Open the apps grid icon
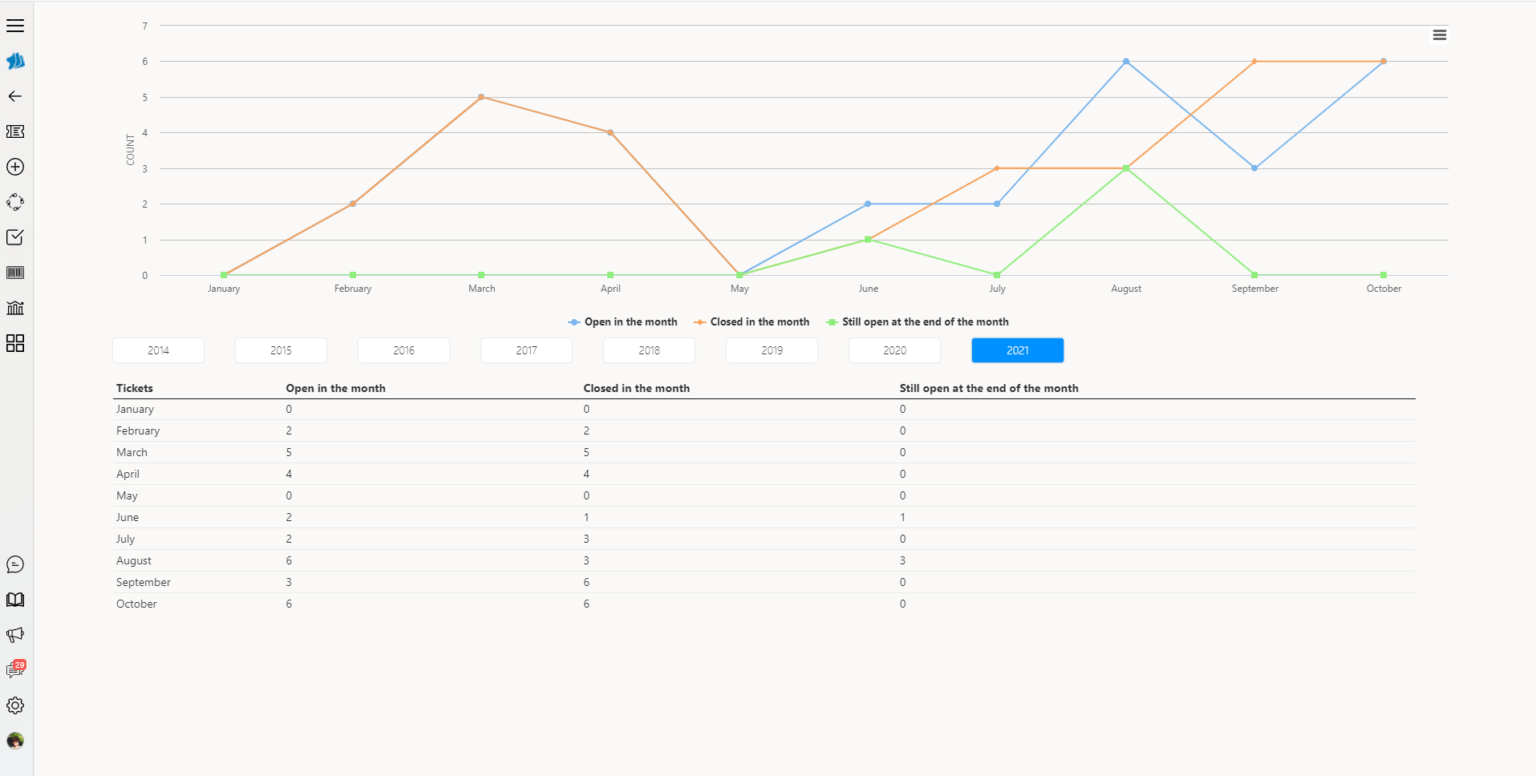Viewport: 1536px width, 776px height. pos(15,343)
